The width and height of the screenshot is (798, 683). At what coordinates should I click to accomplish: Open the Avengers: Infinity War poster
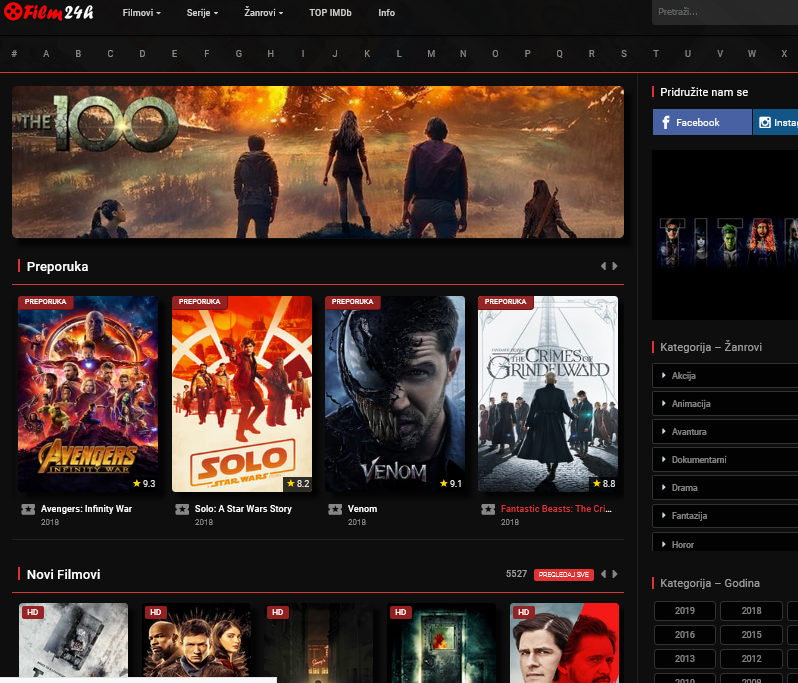tap(88, 394)
